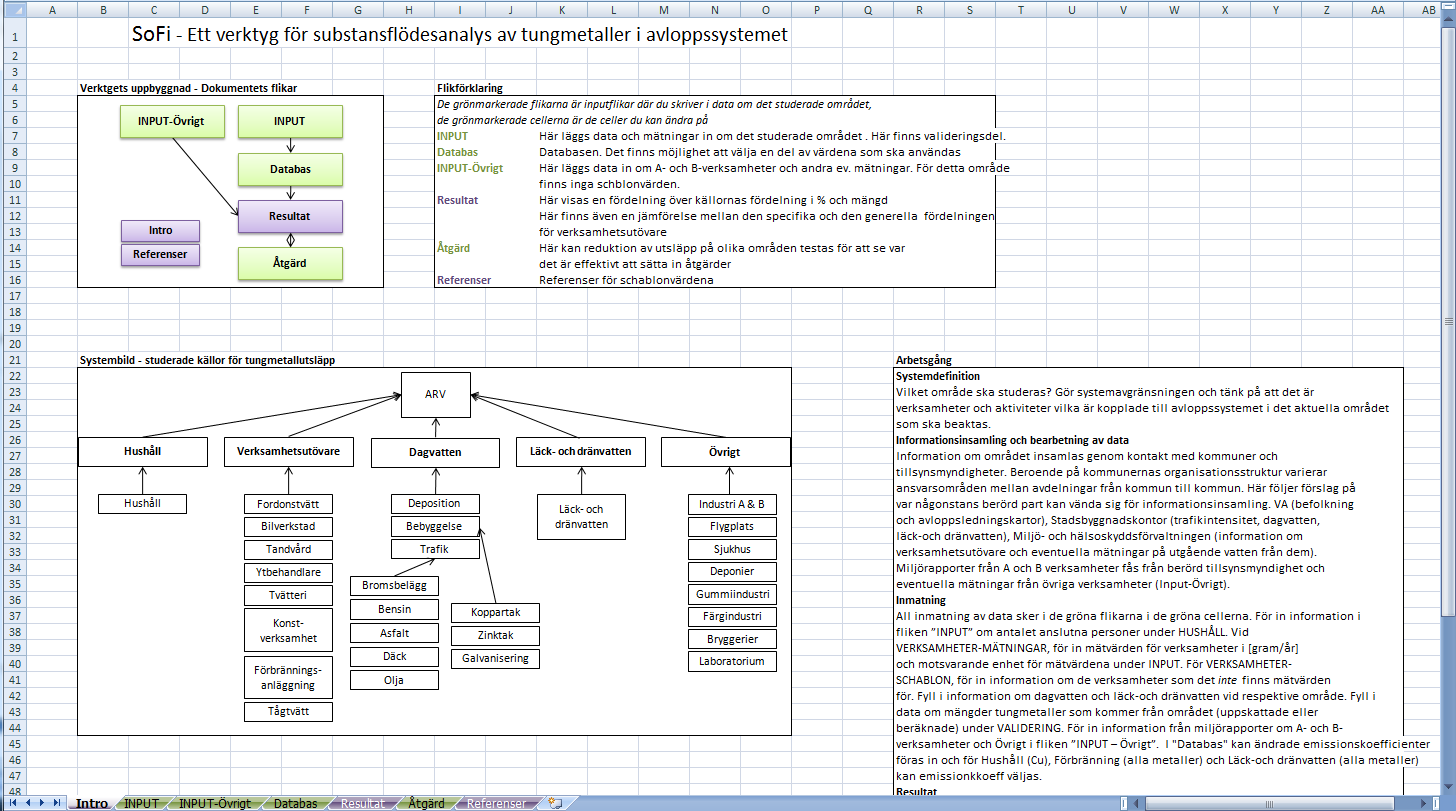The image size is (1456, 811).
Task: Click the Intro box in flowchart
Action: tap(160, 230)
